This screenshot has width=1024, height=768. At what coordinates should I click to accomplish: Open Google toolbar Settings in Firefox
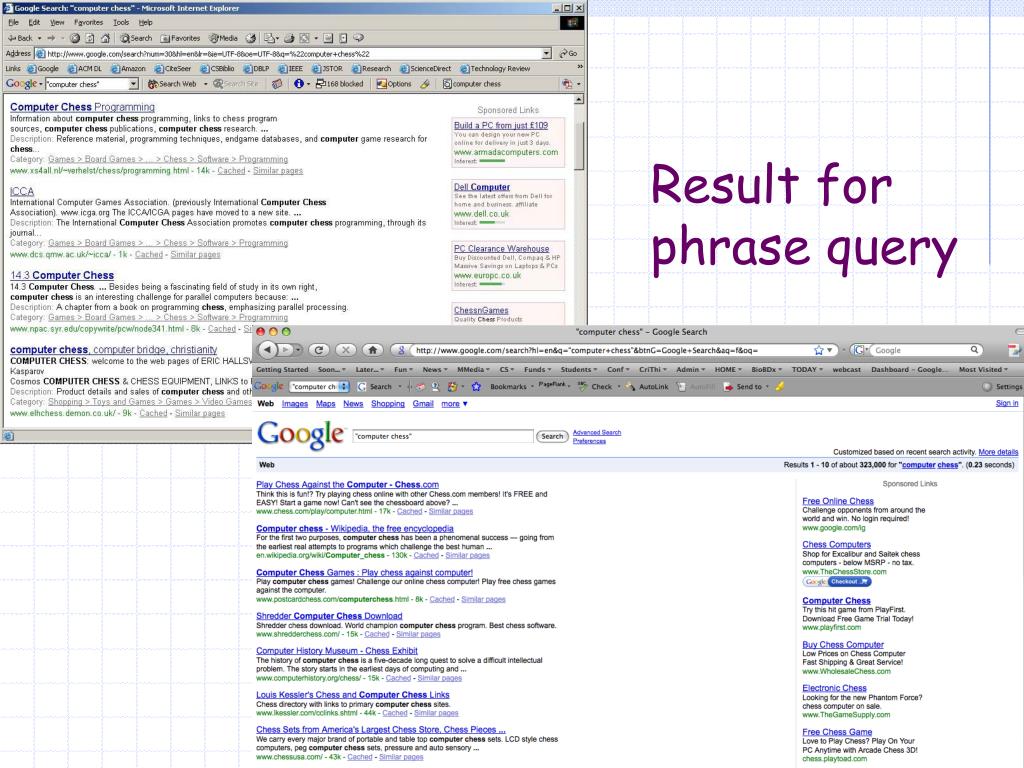[1002, 387]
